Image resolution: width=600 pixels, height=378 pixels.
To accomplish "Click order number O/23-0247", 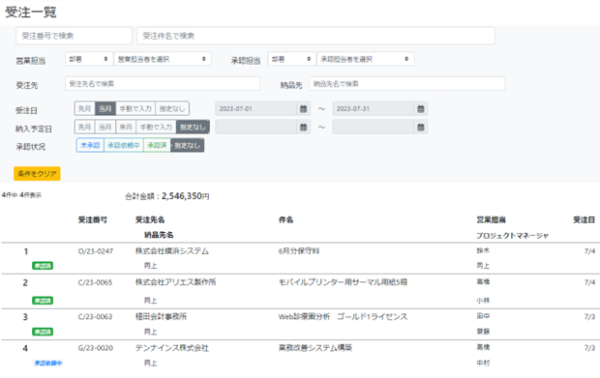I will pyautogui.click(x=96, y=251).
